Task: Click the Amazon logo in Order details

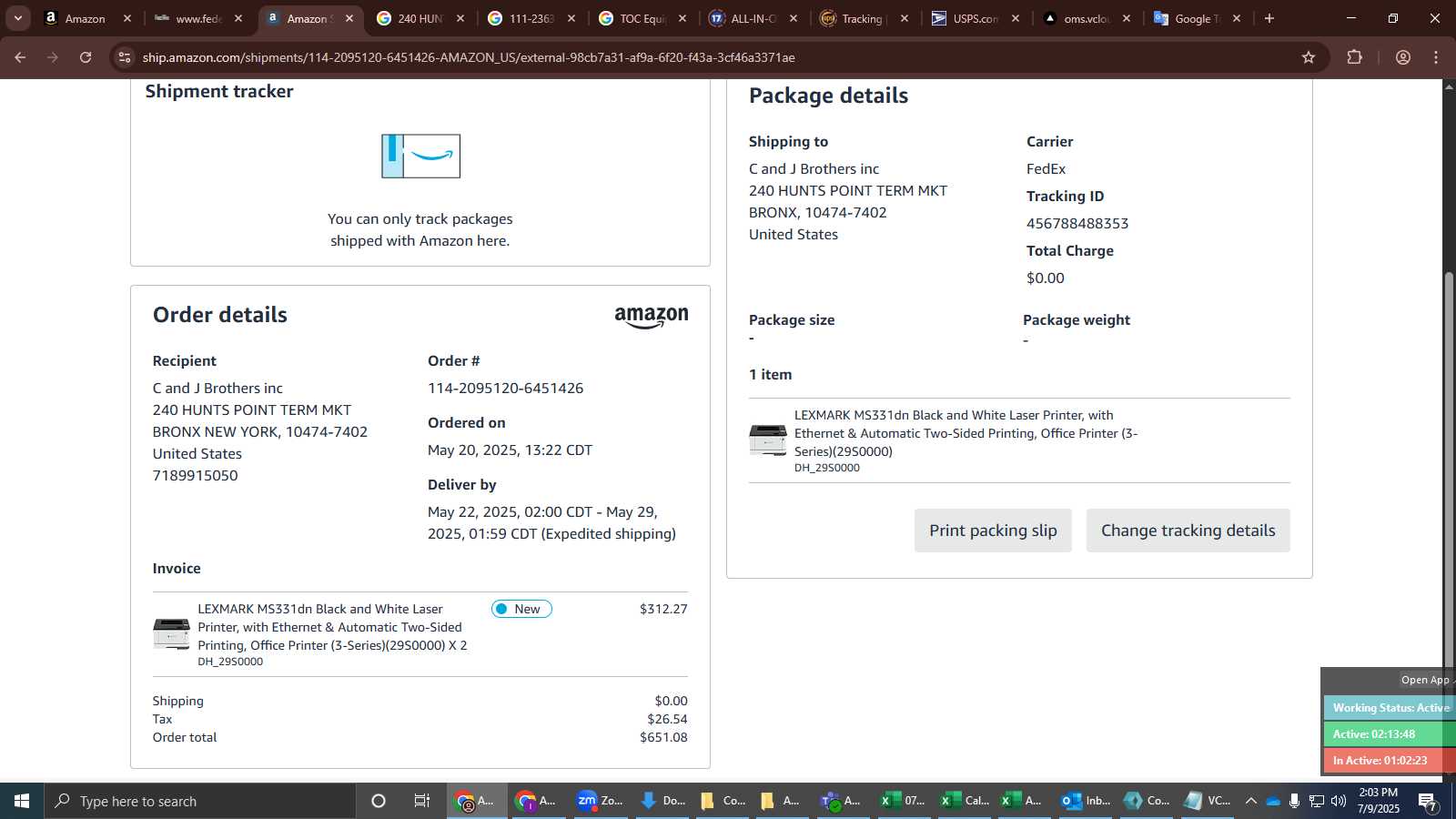Action: 652,317
